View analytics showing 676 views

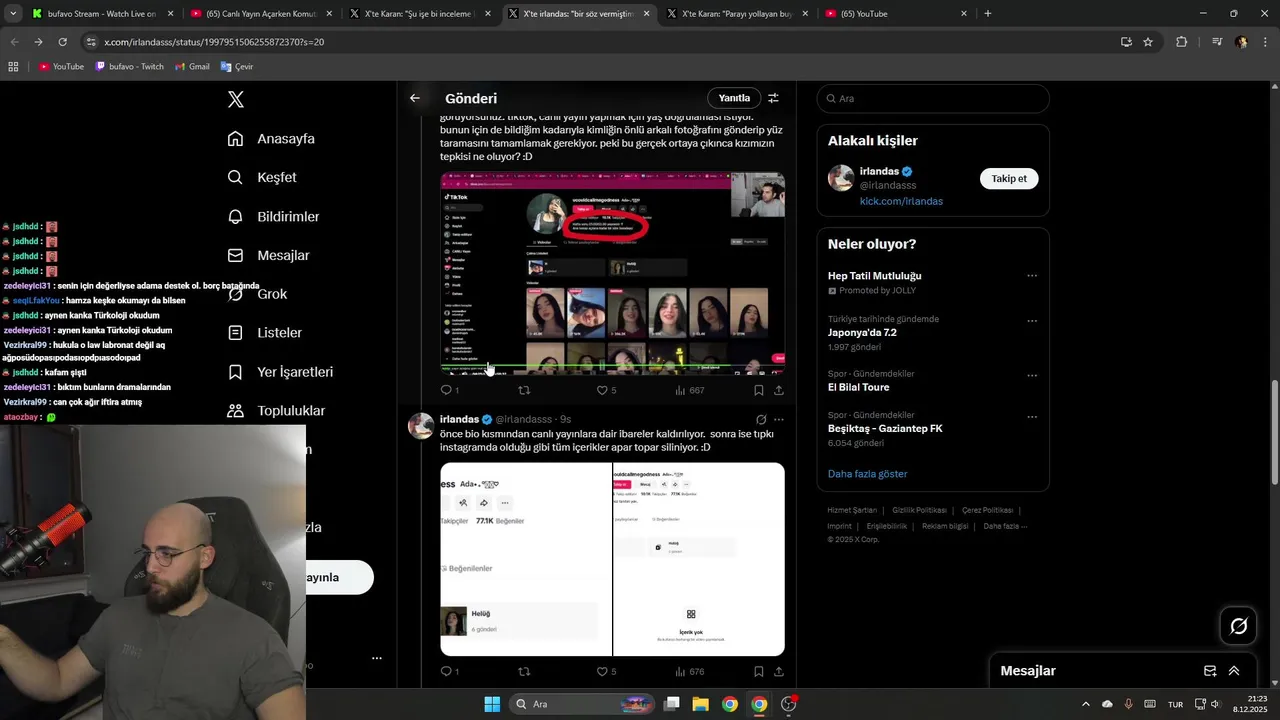coord(689,671)
